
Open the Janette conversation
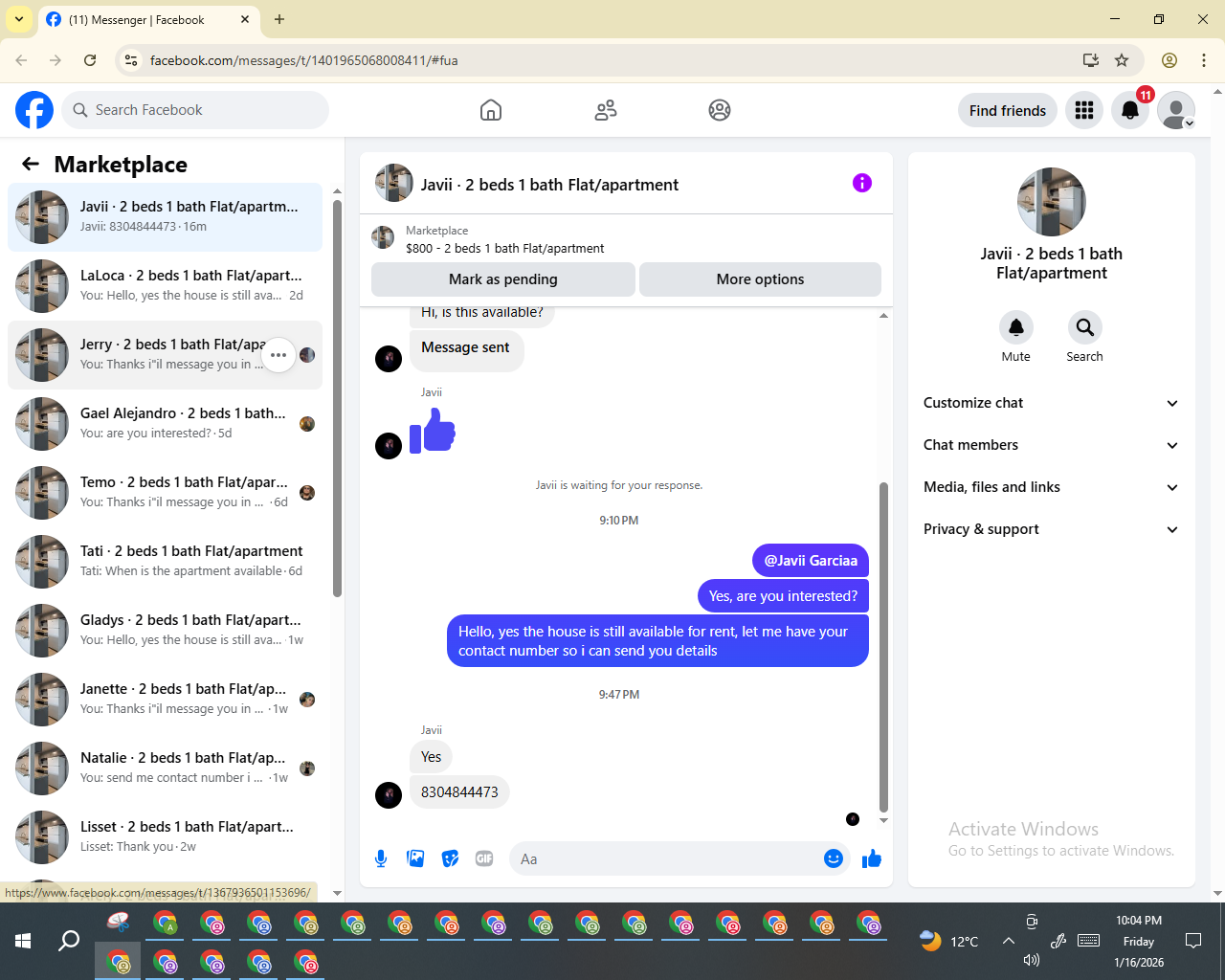(x=165, y=700)
